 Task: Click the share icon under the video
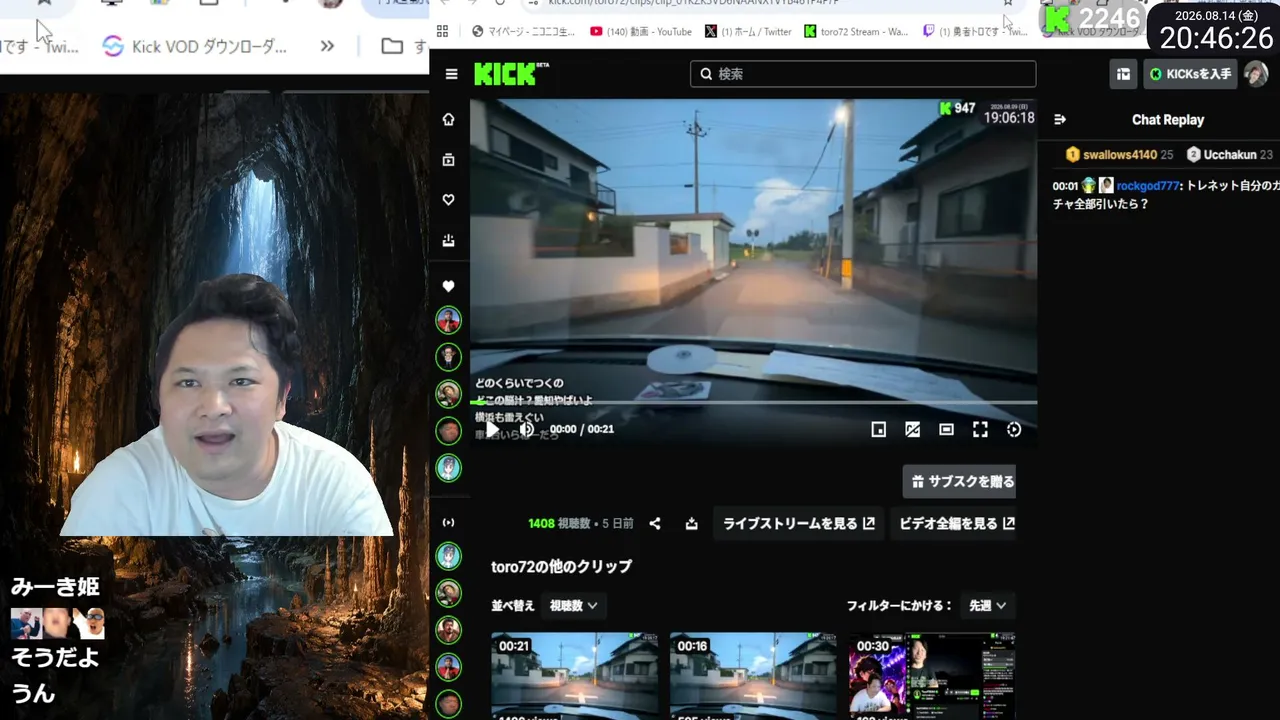[655, 523]
